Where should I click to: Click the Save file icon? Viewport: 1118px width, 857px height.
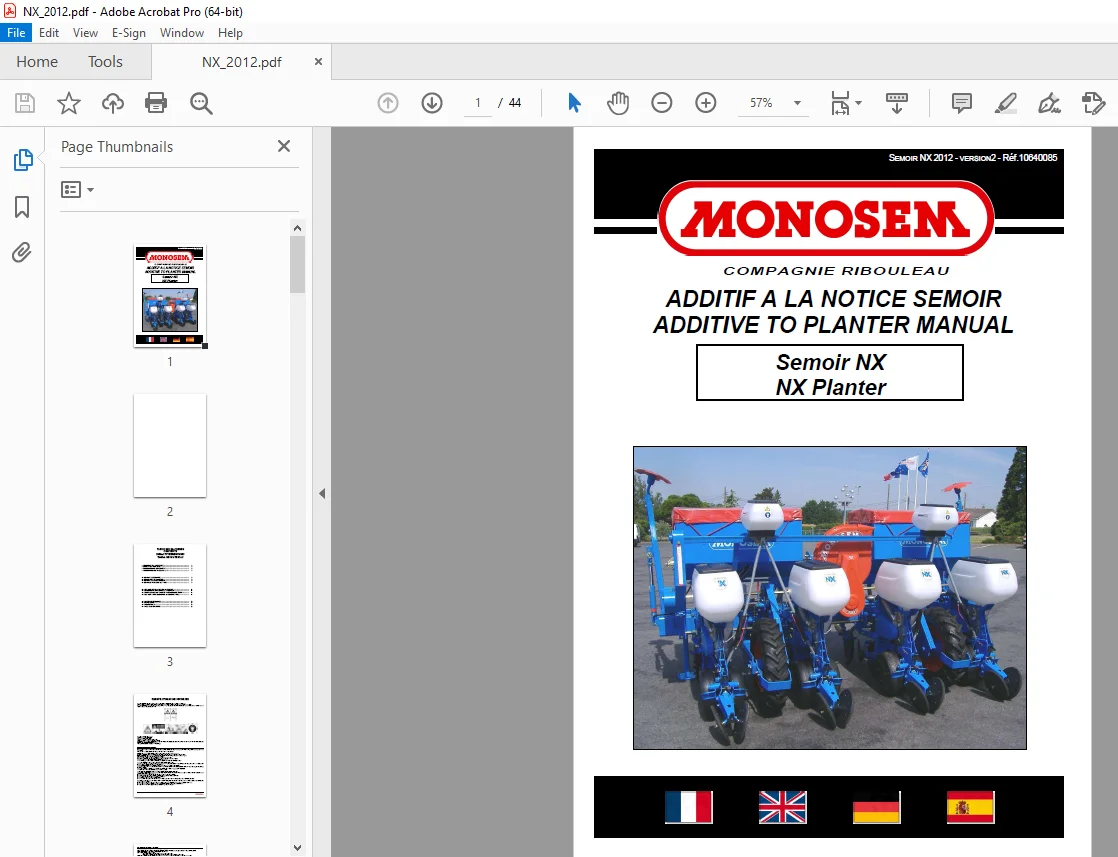[25, 103]
